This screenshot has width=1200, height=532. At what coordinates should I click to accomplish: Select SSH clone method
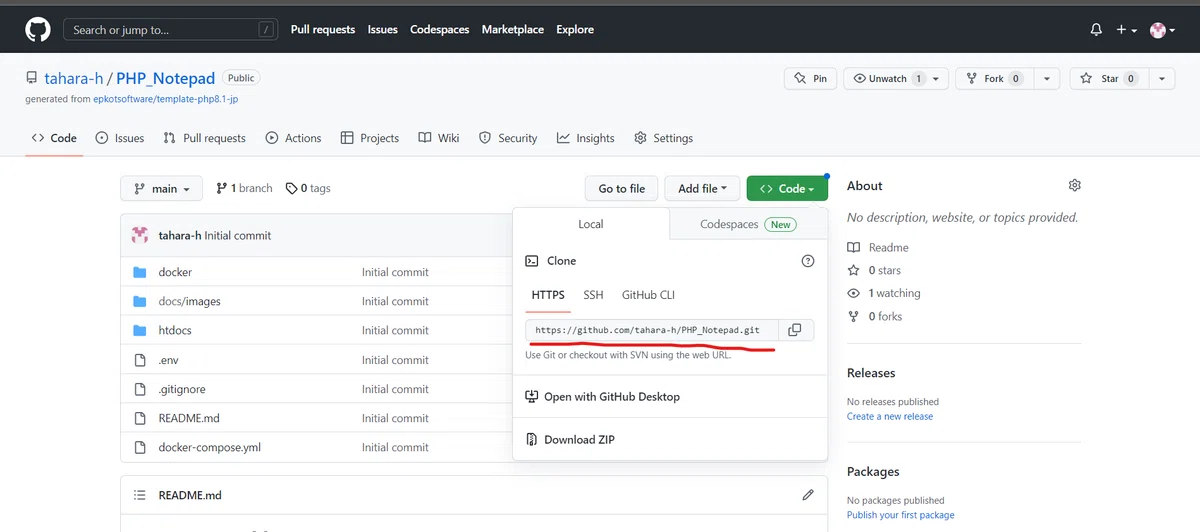[593, 295]
